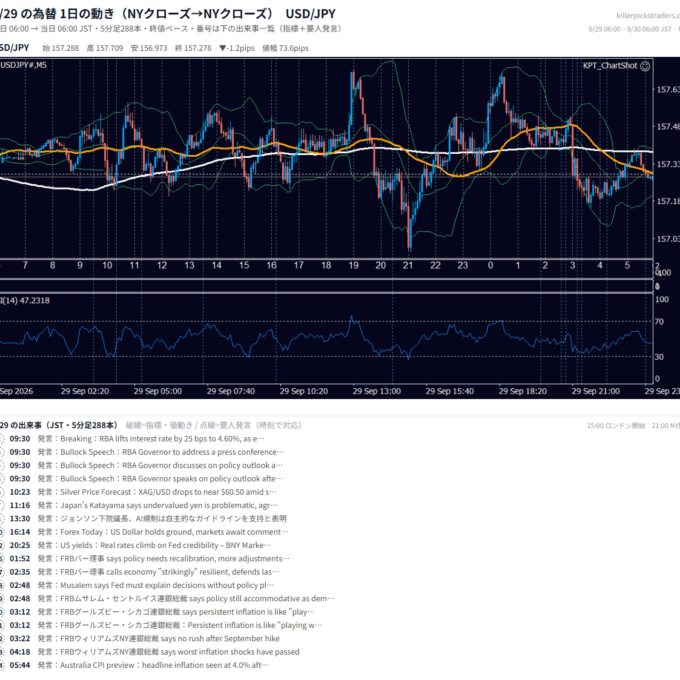The width and height of the screenshot is (680, 680).
Task: Click hour label 0 on the time axis
Action: [490, 265]
